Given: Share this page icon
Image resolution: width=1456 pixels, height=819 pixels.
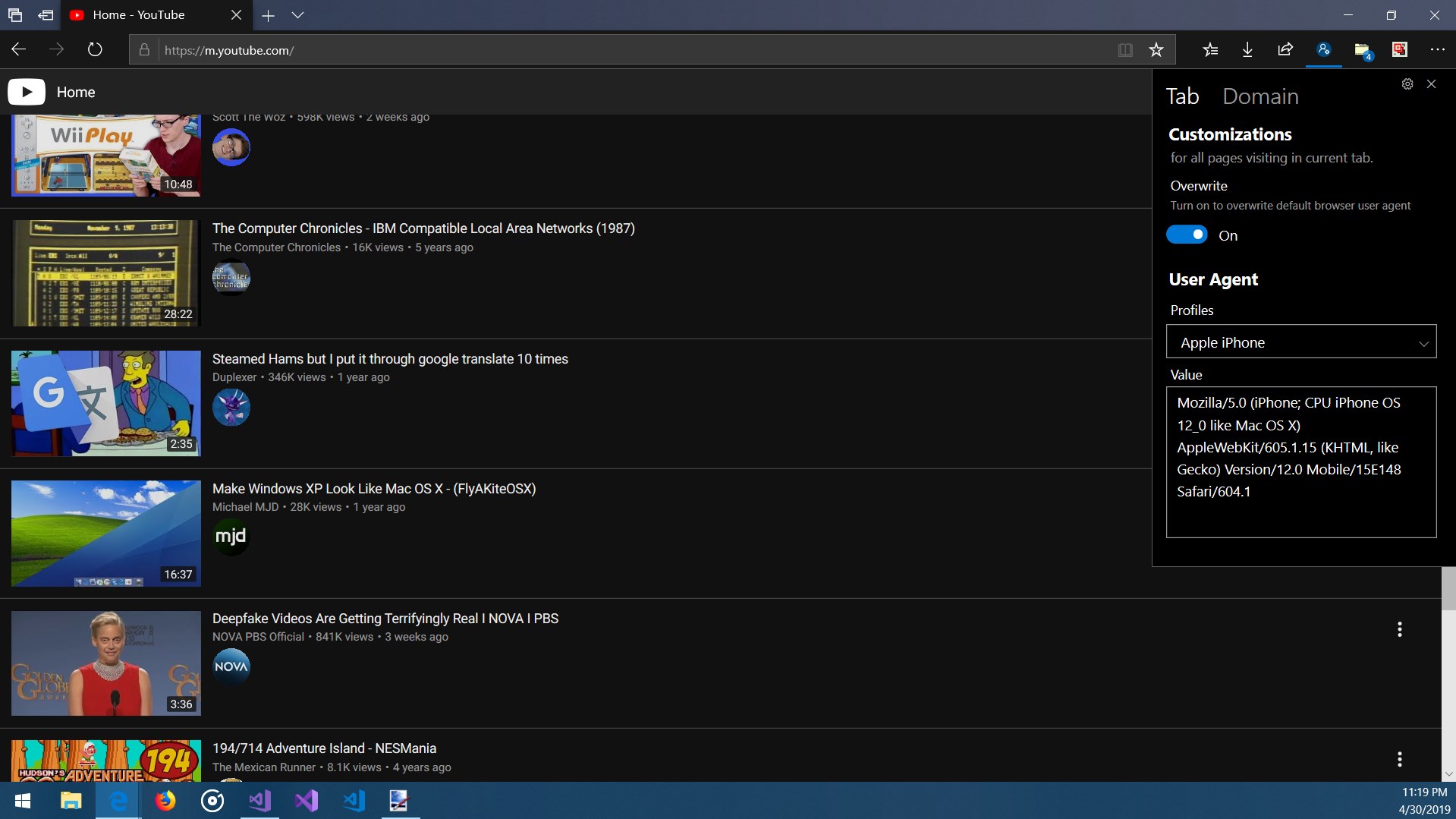Looking at the screenshot, I should coord(1285,50).
